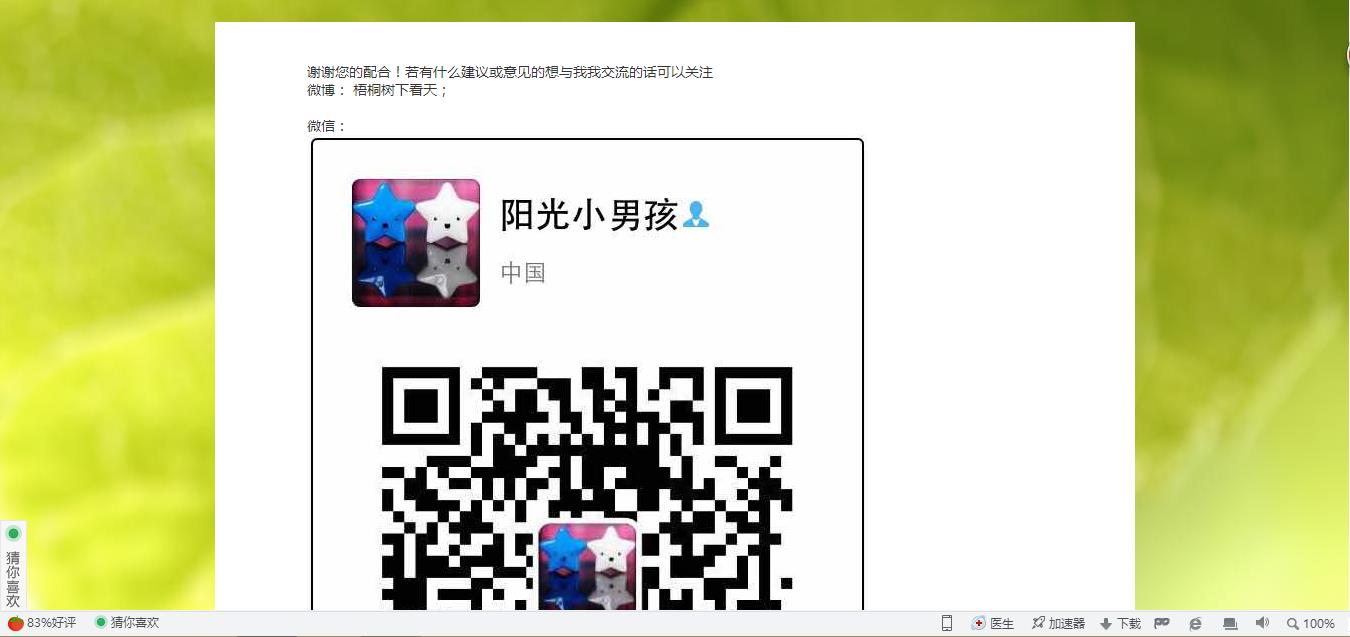Viewport: 1350px width, 637px height.
Task: Click the text 微博： 梧桐树下看天；
Action: coord(378,90)
